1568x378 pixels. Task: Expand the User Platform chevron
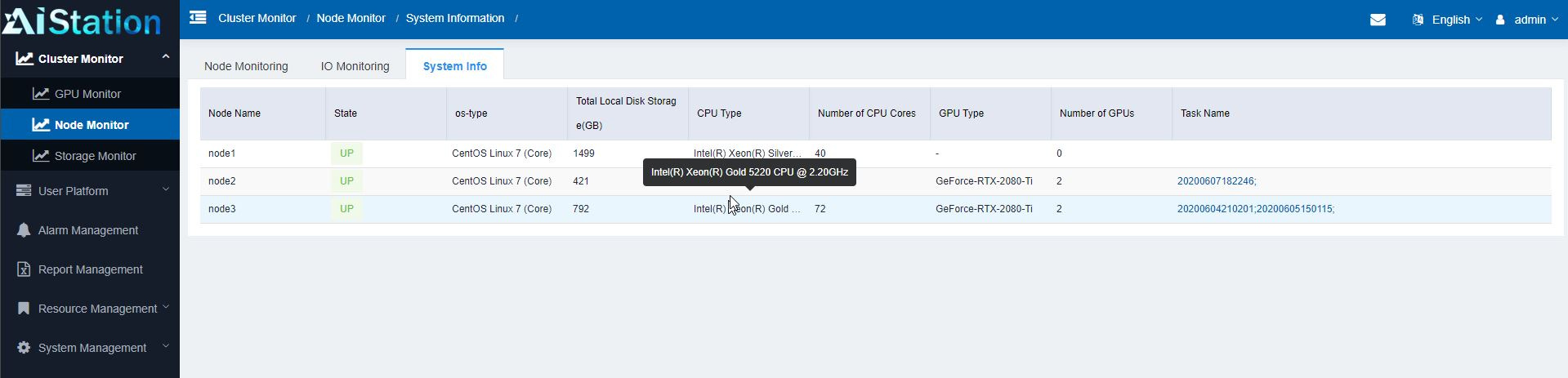coord(166,189)
